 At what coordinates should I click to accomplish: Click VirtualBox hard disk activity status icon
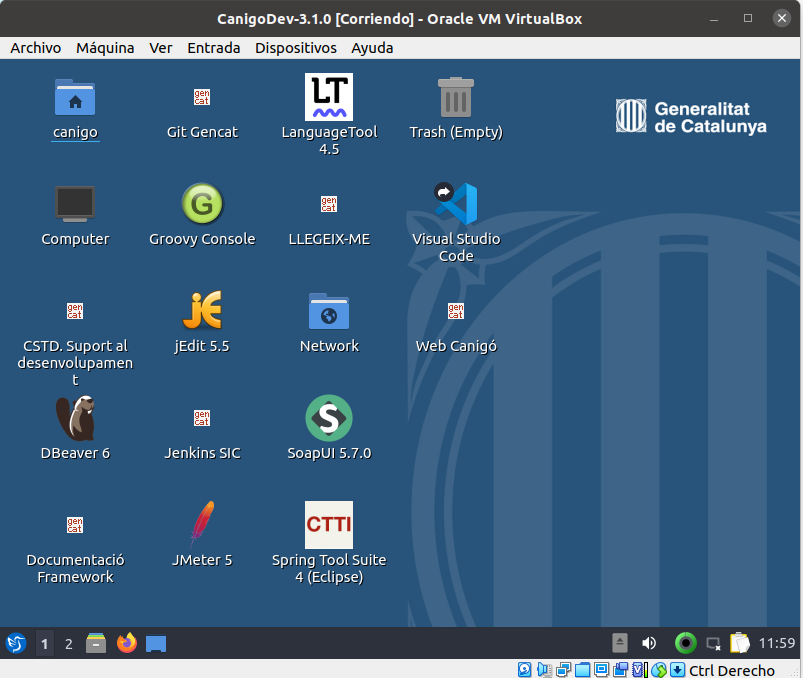tap(524, 669)
